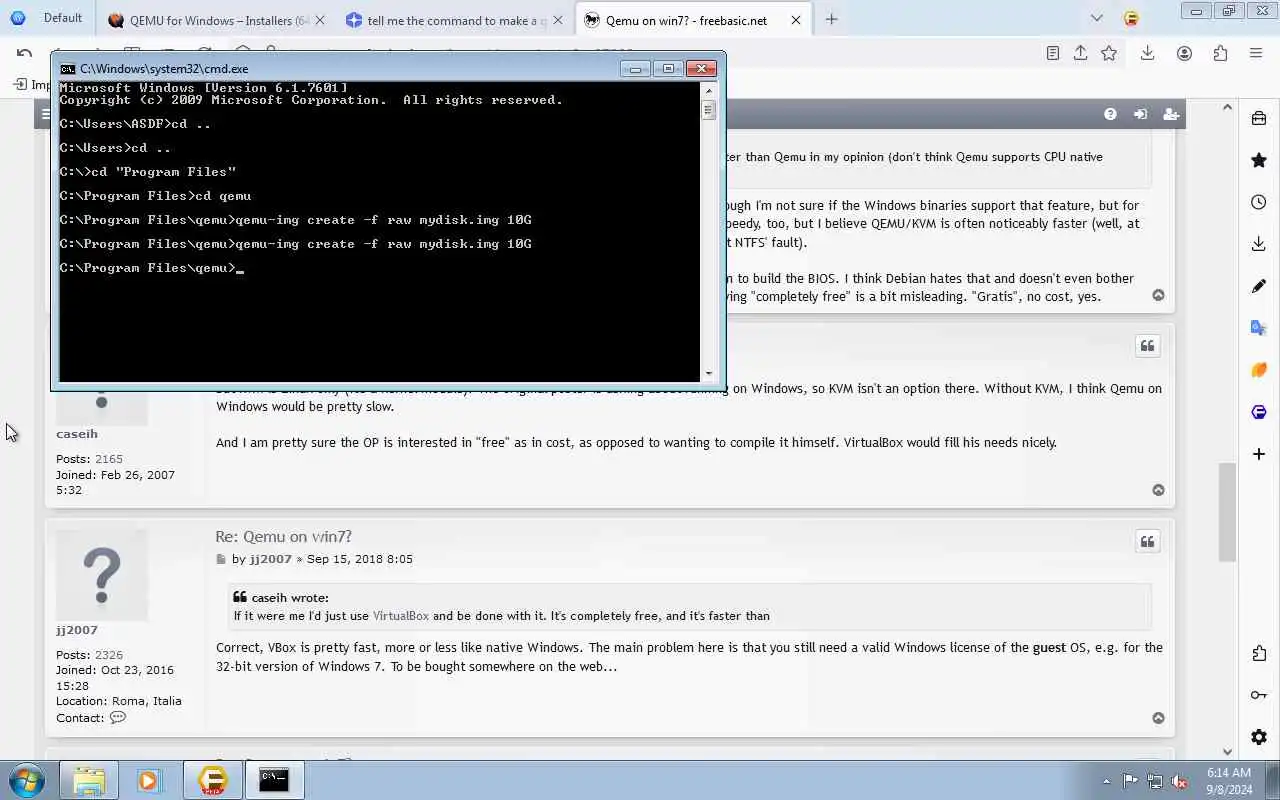The width and height of the screenshot is (1280, 800).
Task: Open the extensions puzzle icon in the toolbar
Action: tap(1220, 53)
